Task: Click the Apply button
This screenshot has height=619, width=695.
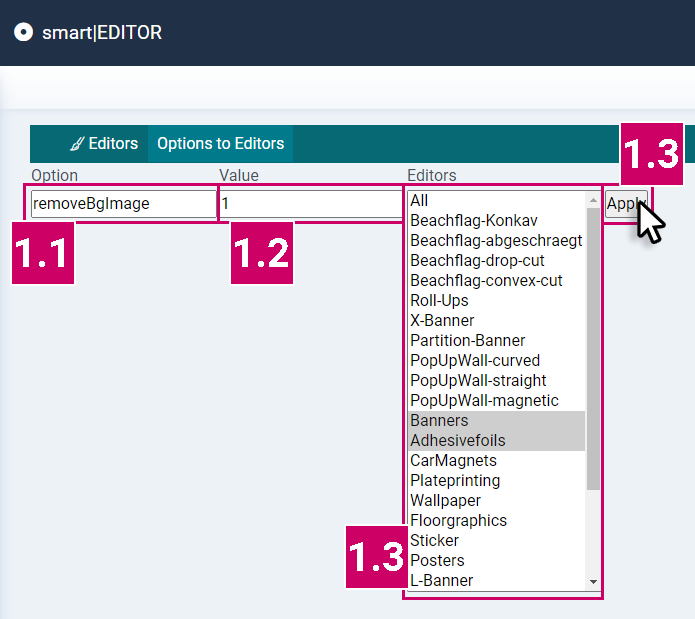Action: tap(626, 204)
